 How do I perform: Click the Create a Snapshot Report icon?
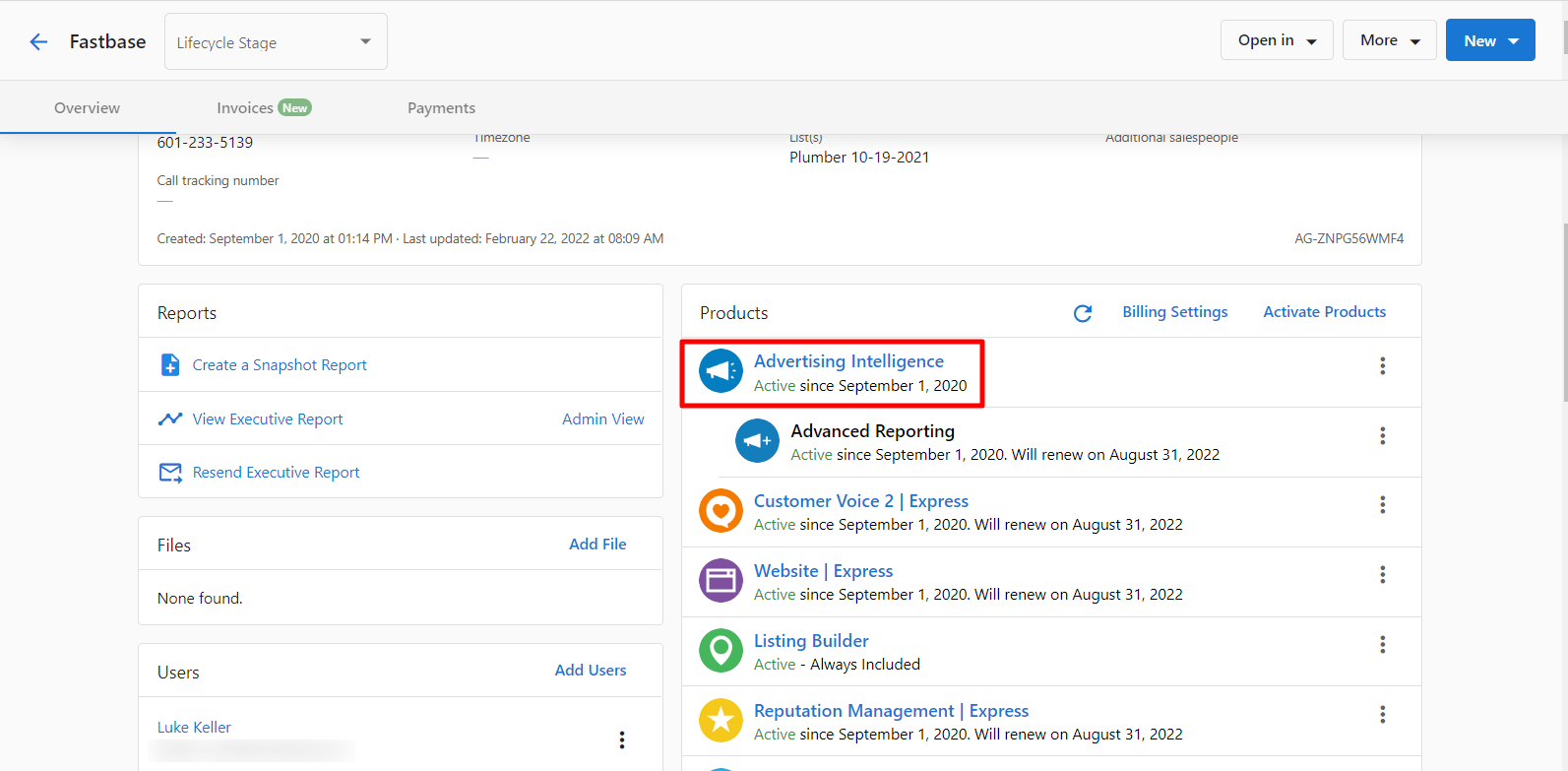pos(170,365)
